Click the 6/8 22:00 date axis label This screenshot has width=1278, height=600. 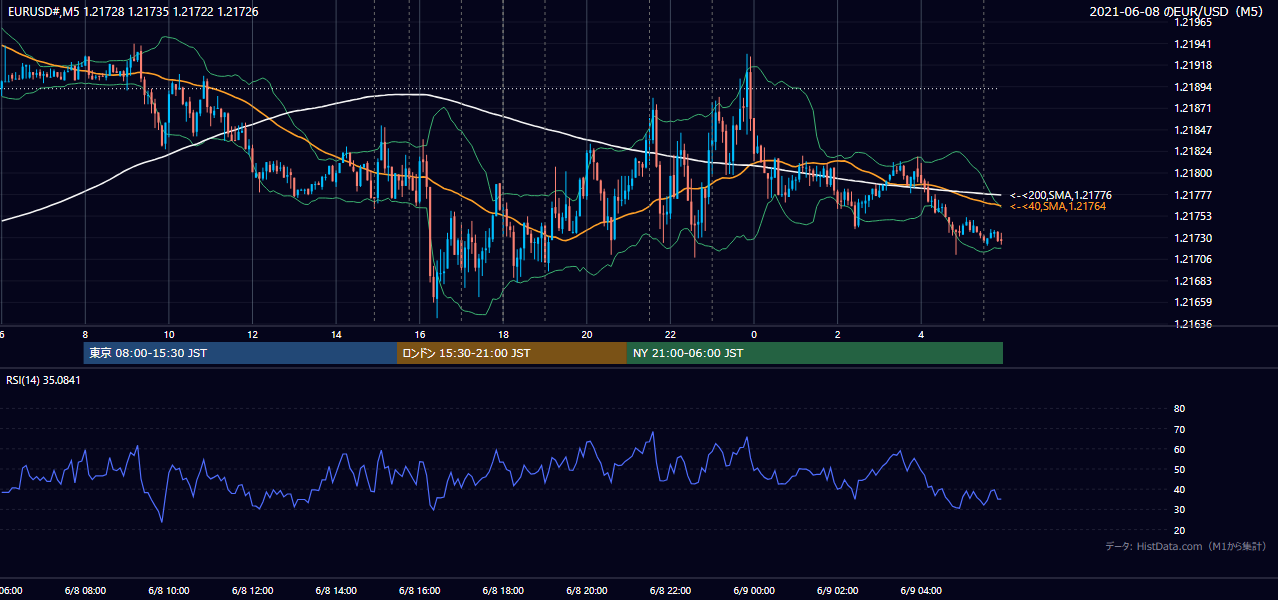[x=670, y=591]
